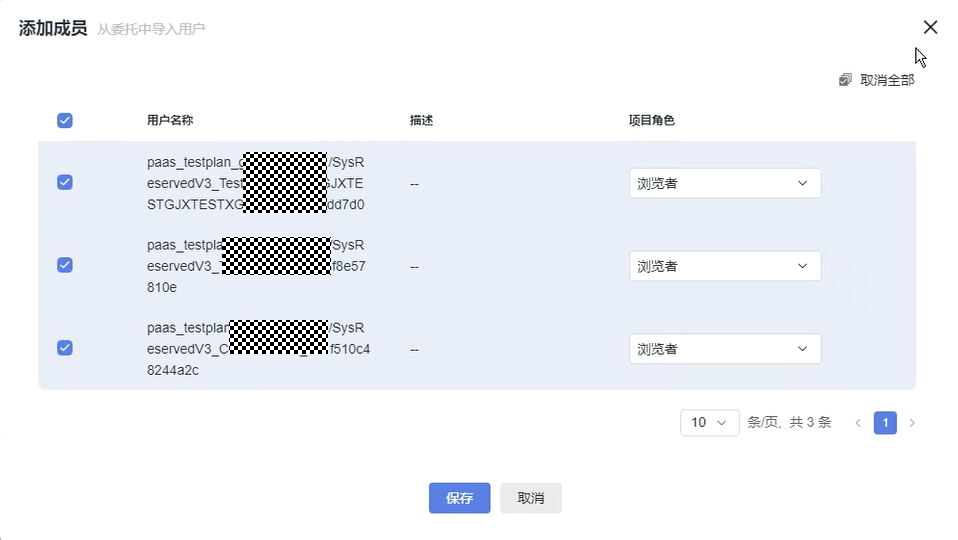Close the add member dialog
This screenshot has width=958, height=540.
pos(930,28)
